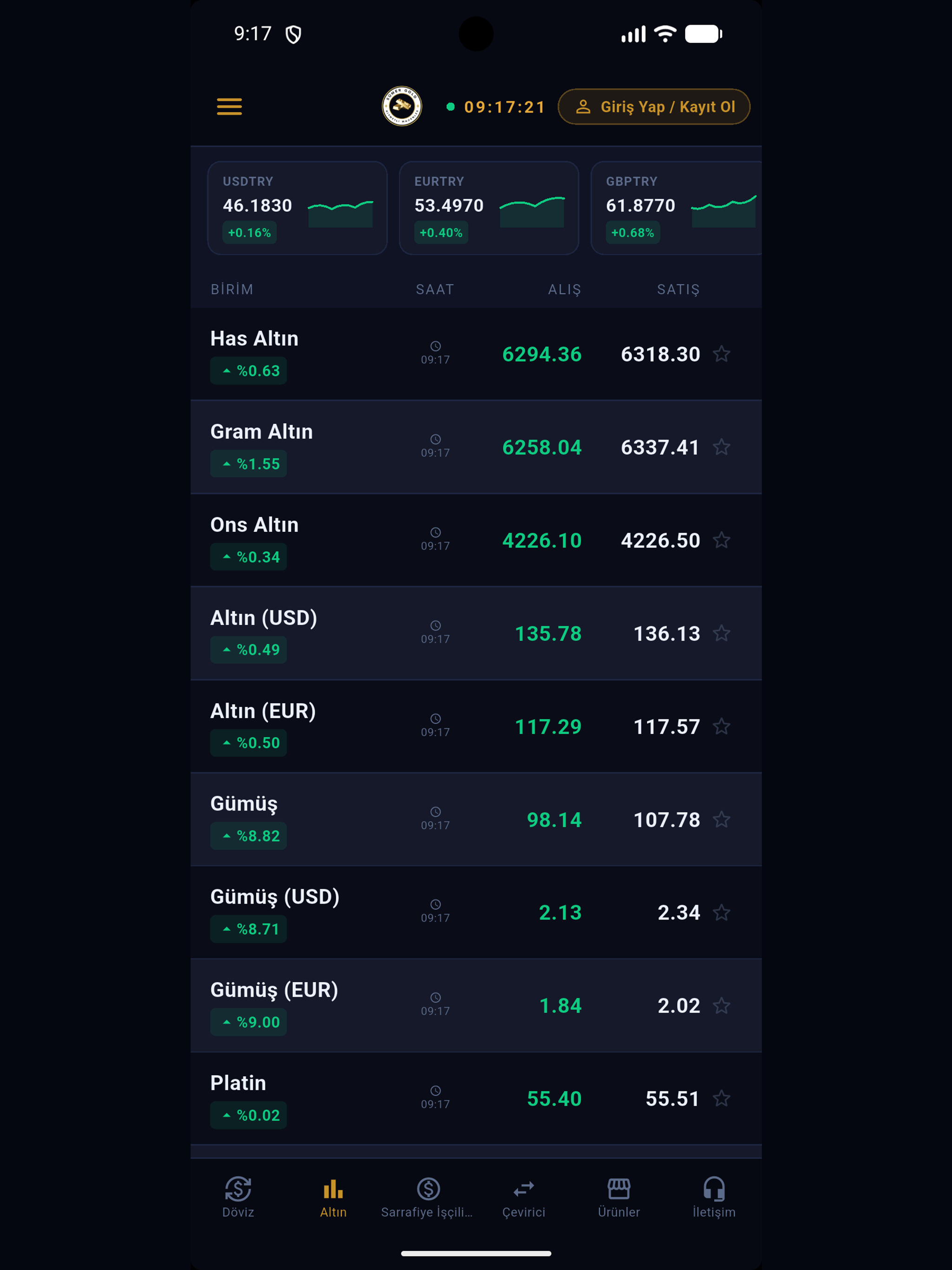Image resolution: width=952 pixels, height=1270 pixels.
Task: Open the Altın (USD) row
Action: click(x=476, y=633)
